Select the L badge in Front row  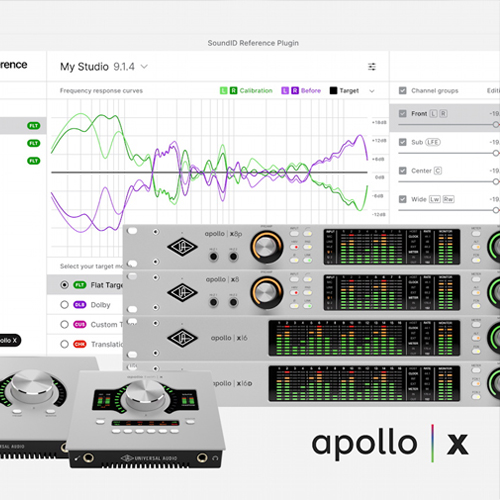pos(433,114)
